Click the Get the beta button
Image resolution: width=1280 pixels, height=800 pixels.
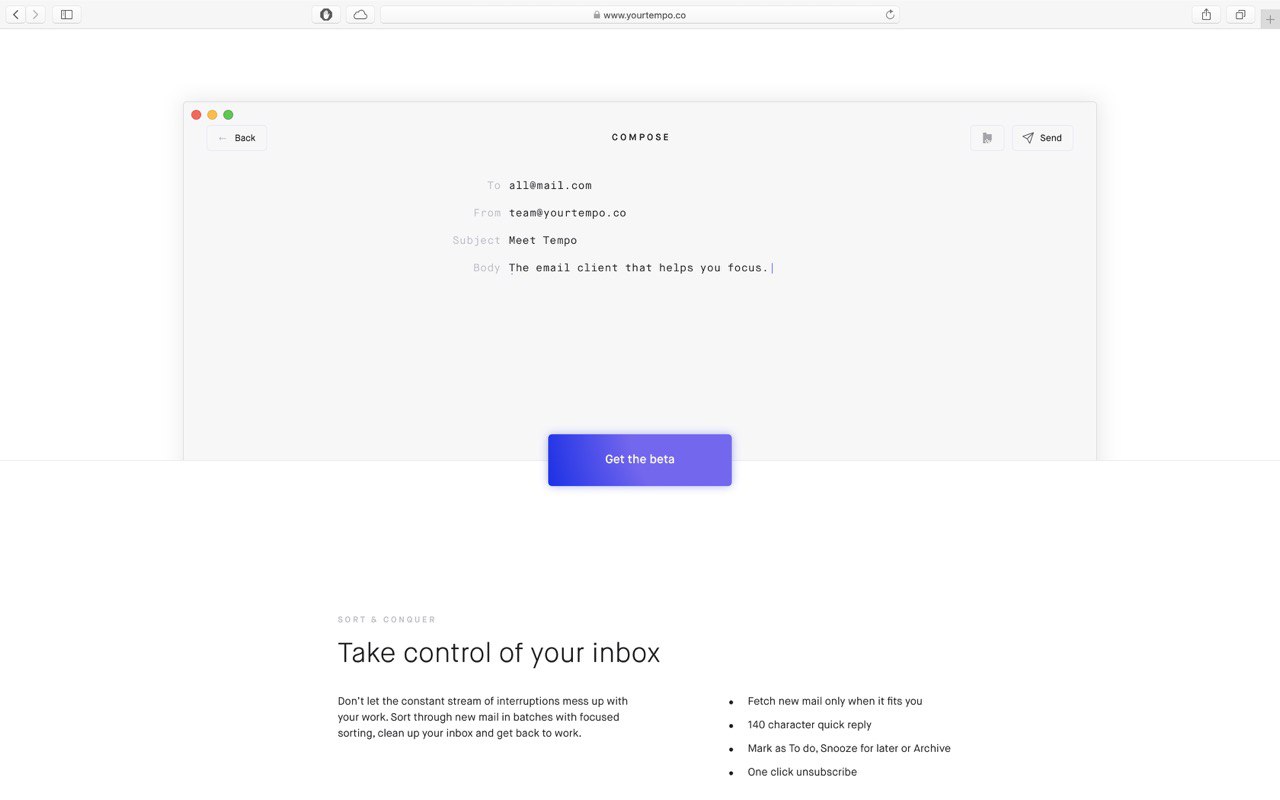pos(640,460)
